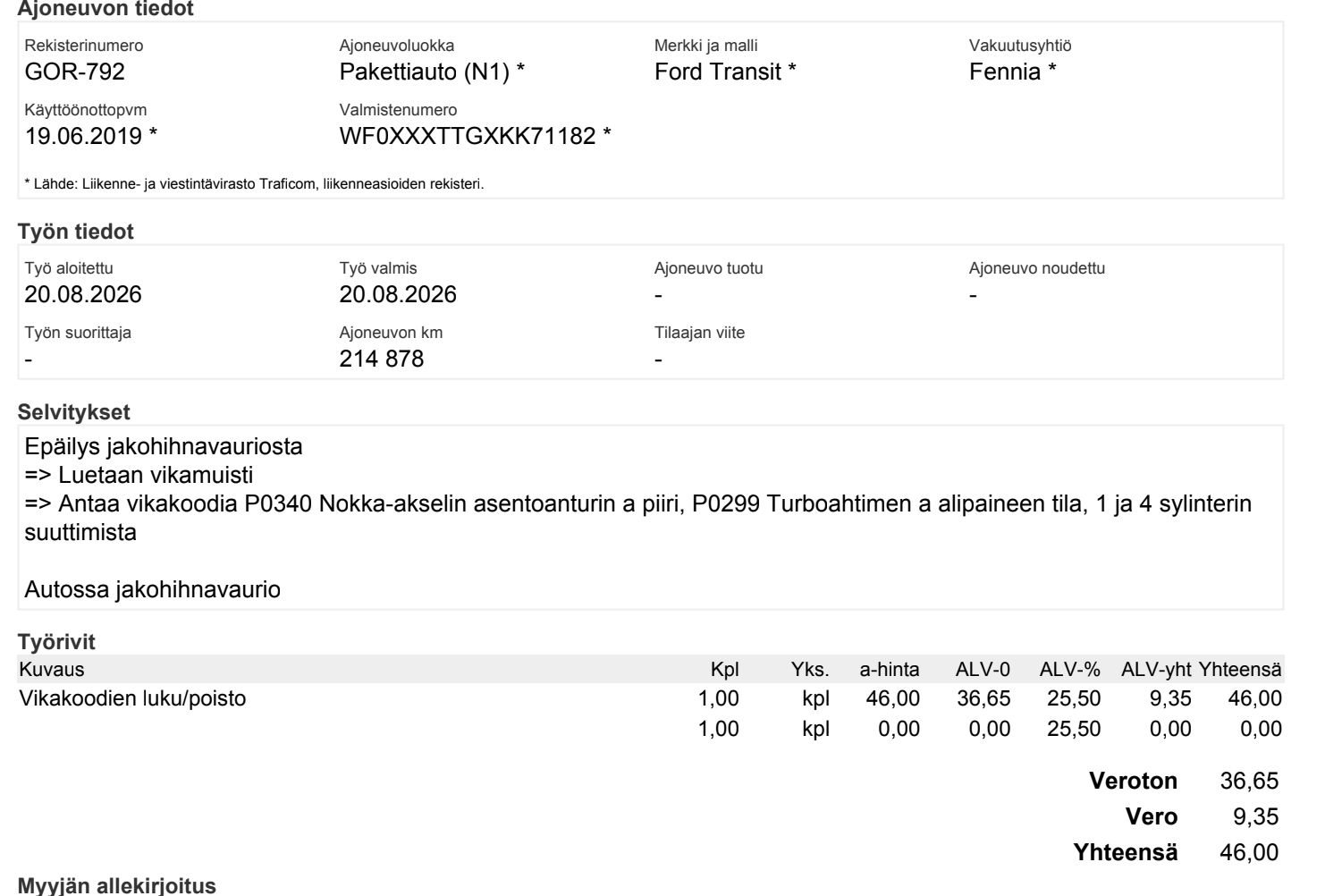Click the bold Yhteensä total 46,00
Image resolution: width=1325 pixels, height=896 pixels.
click(x=1249, y=852)
